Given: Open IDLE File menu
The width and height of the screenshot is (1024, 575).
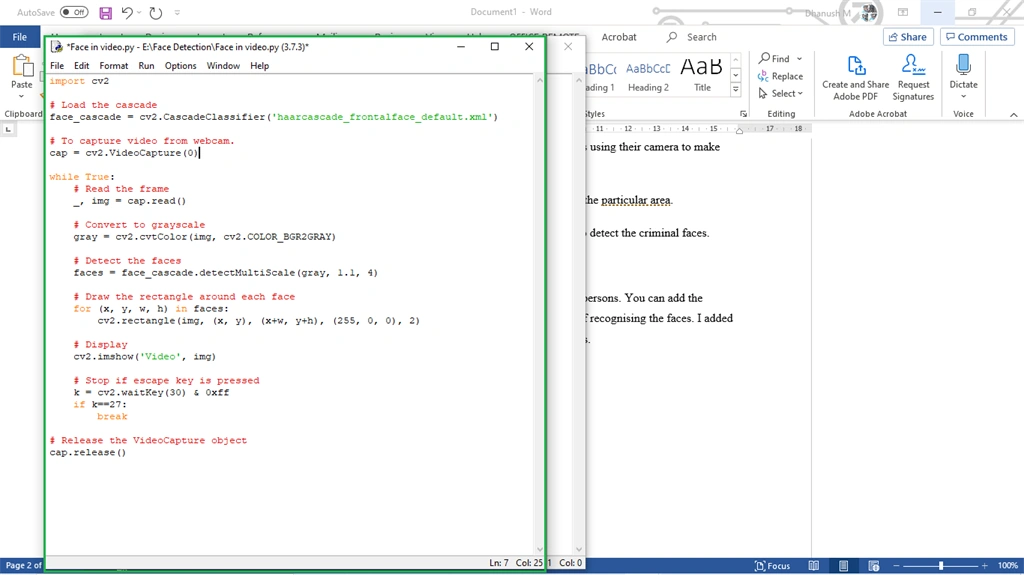Looking at the screenshot, I should pyautogui.click(x=57, y=66).
